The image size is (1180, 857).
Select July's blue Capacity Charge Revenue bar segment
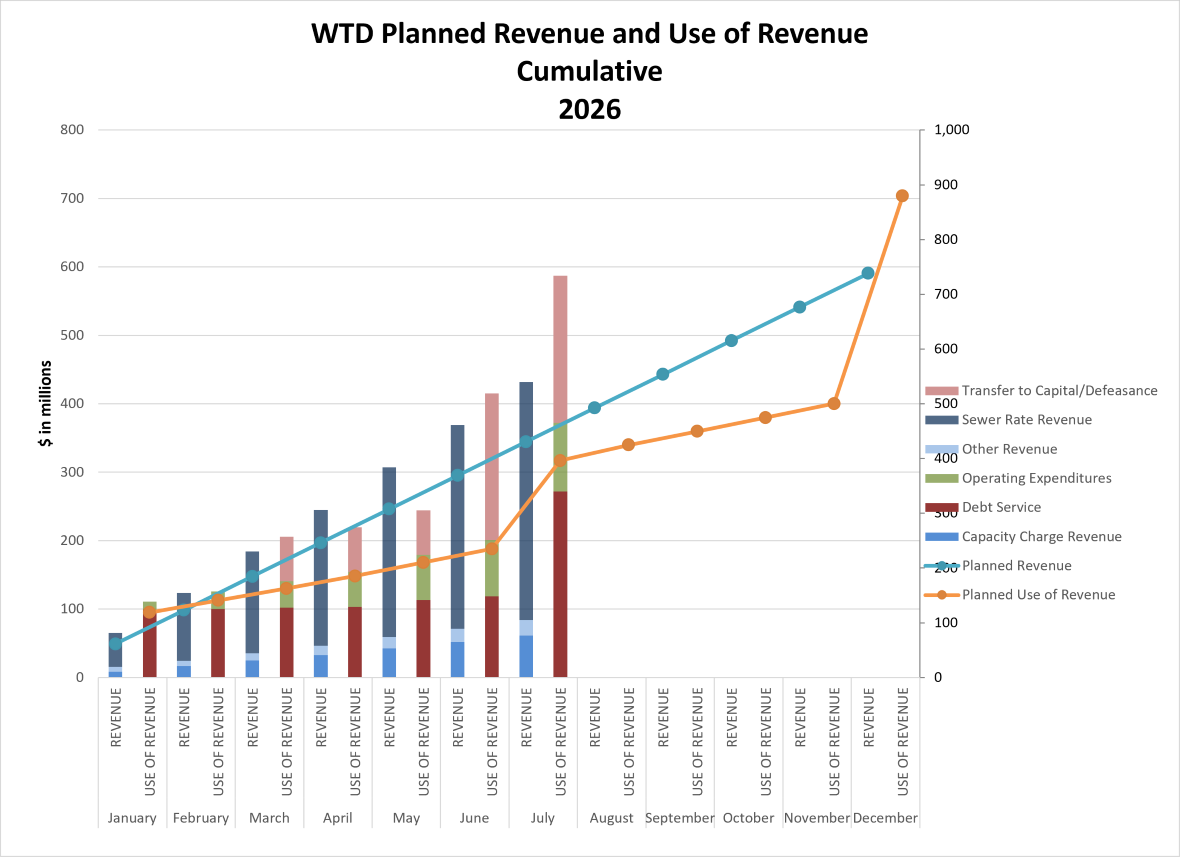[x=526, y=656]
